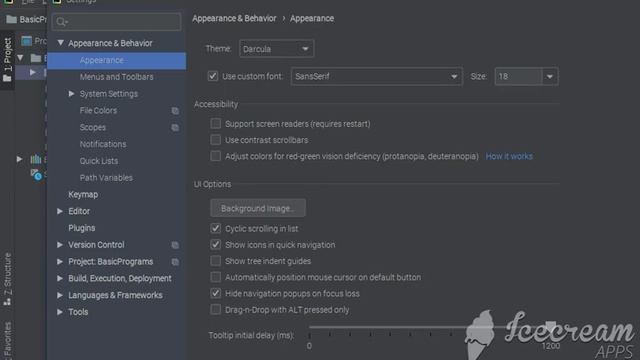Viewport: 640px width, 360px height.
Task: Open the Theme dropdown showing Darcula
Action: point(276,49)
